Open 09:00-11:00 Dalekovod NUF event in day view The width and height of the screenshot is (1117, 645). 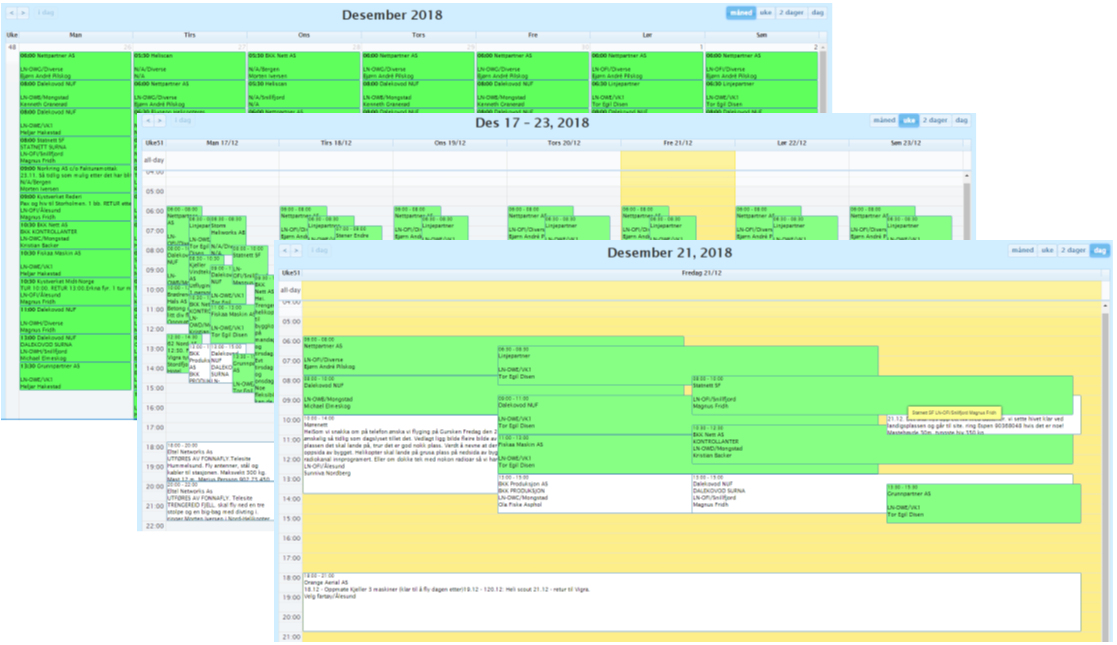593,415
